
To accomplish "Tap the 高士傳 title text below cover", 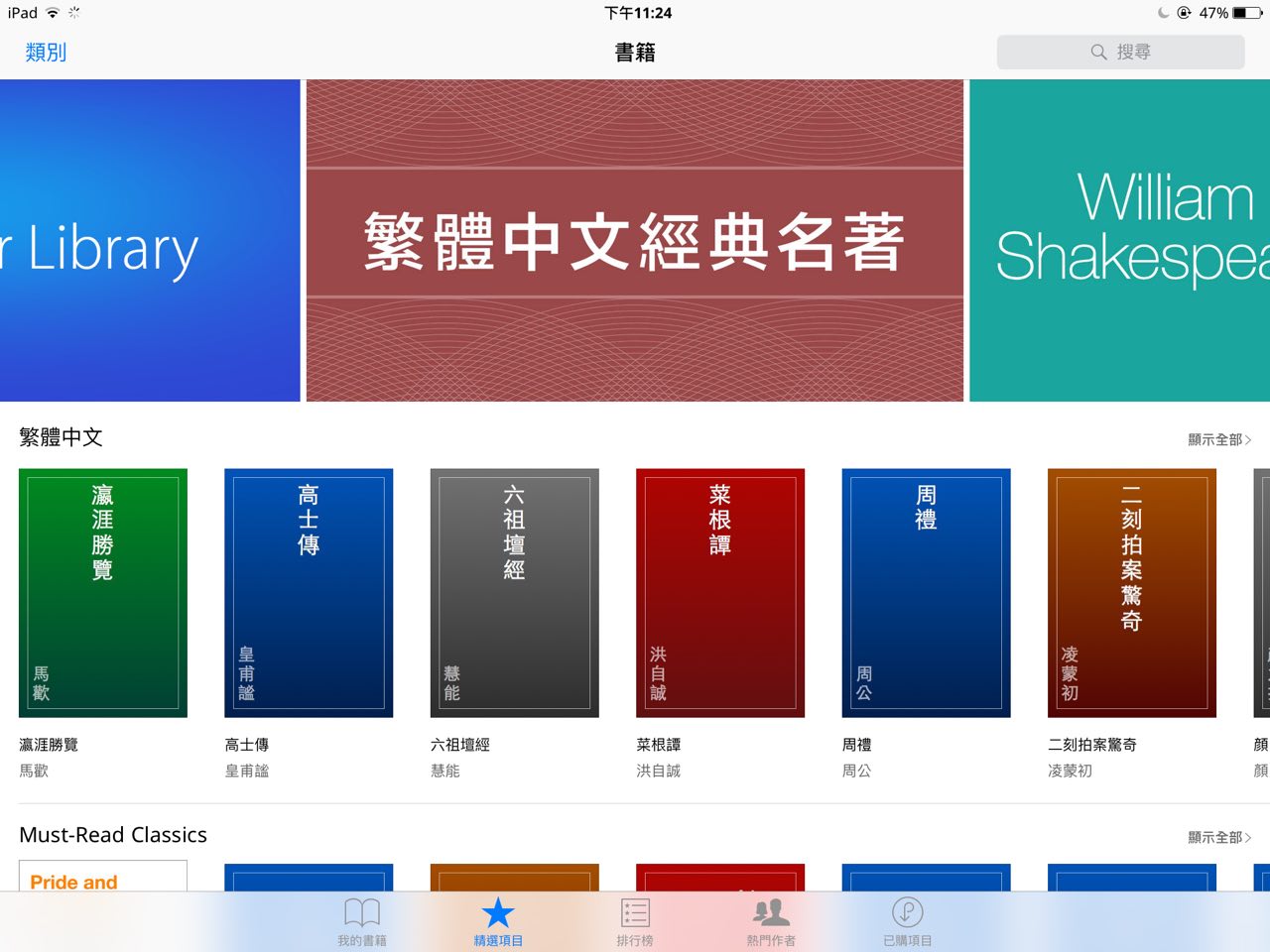I will [x=247, y=745].
